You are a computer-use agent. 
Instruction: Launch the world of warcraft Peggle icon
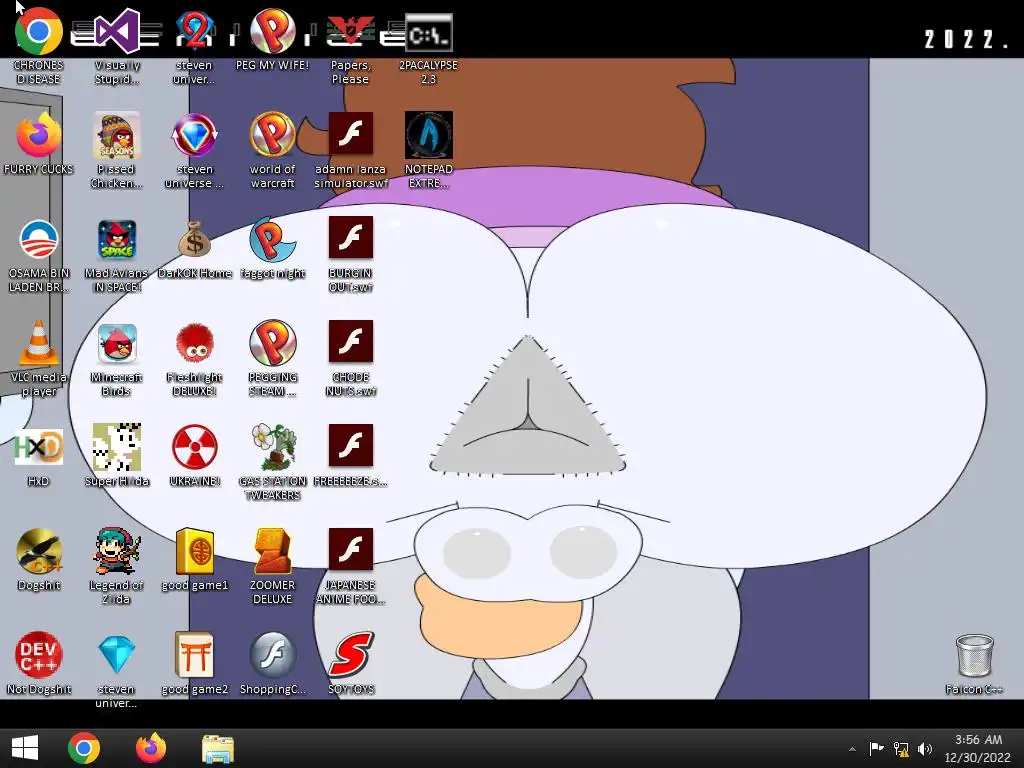point(272,135)
